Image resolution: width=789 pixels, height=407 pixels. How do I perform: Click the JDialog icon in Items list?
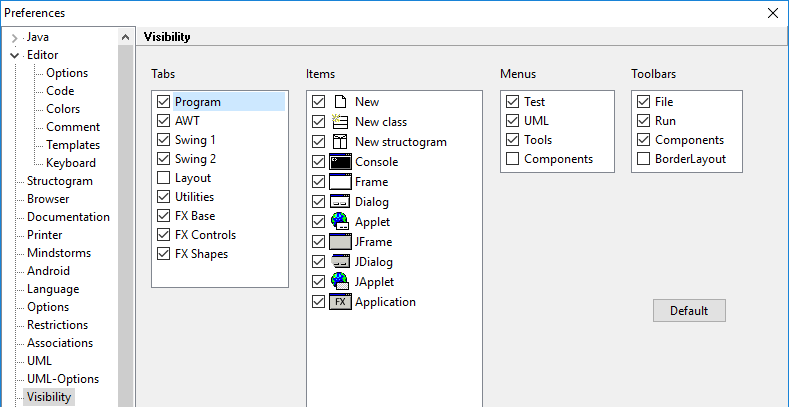(x=339, y=262)
